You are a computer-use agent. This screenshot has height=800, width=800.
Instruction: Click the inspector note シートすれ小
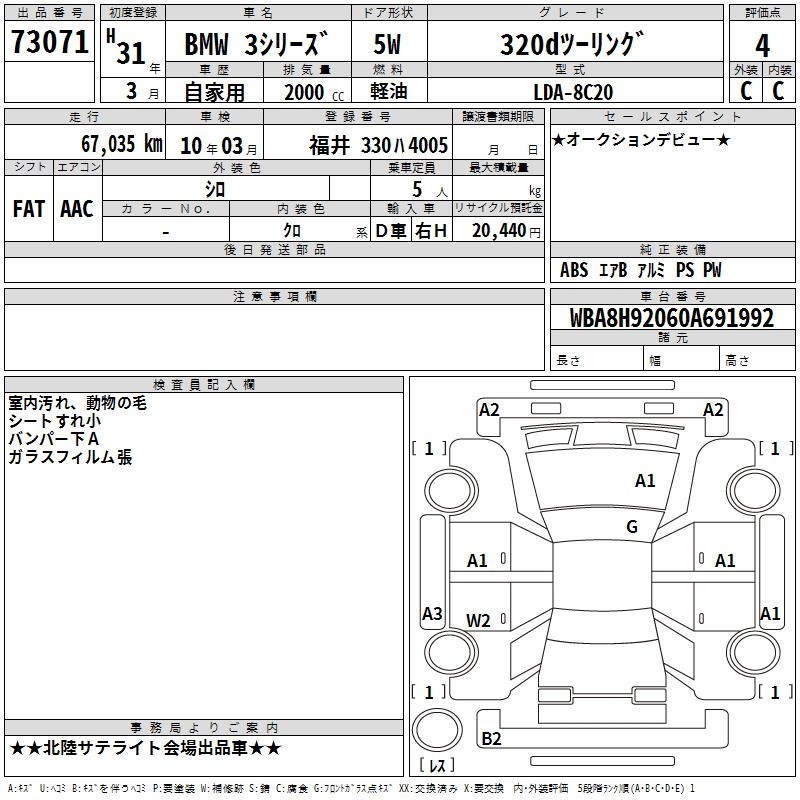55,421
